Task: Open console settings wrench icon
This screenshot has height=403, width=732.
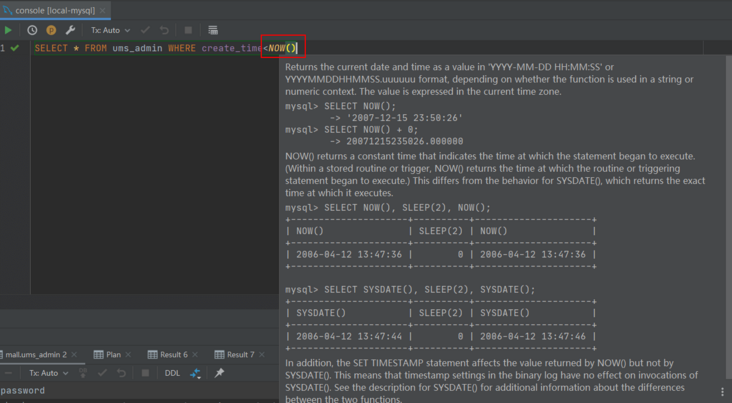Action: 70,31
